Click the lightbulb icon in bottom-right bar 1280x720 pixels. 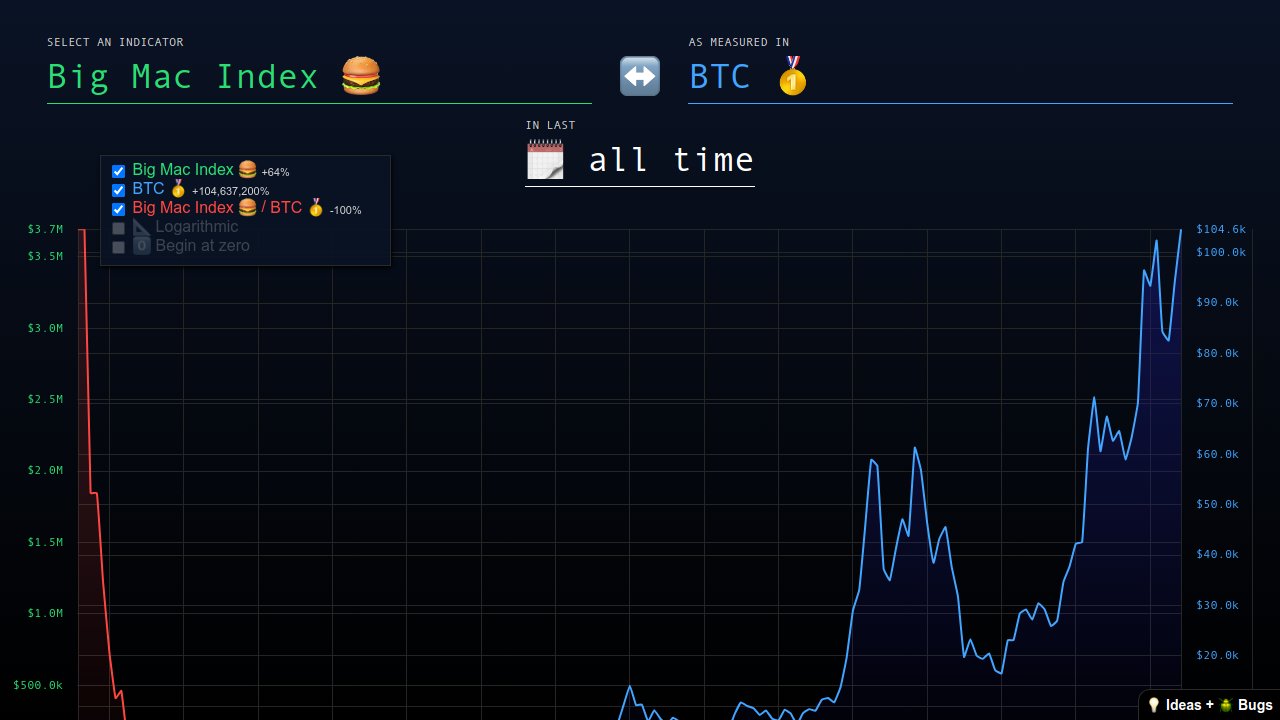coord(1155,705)
